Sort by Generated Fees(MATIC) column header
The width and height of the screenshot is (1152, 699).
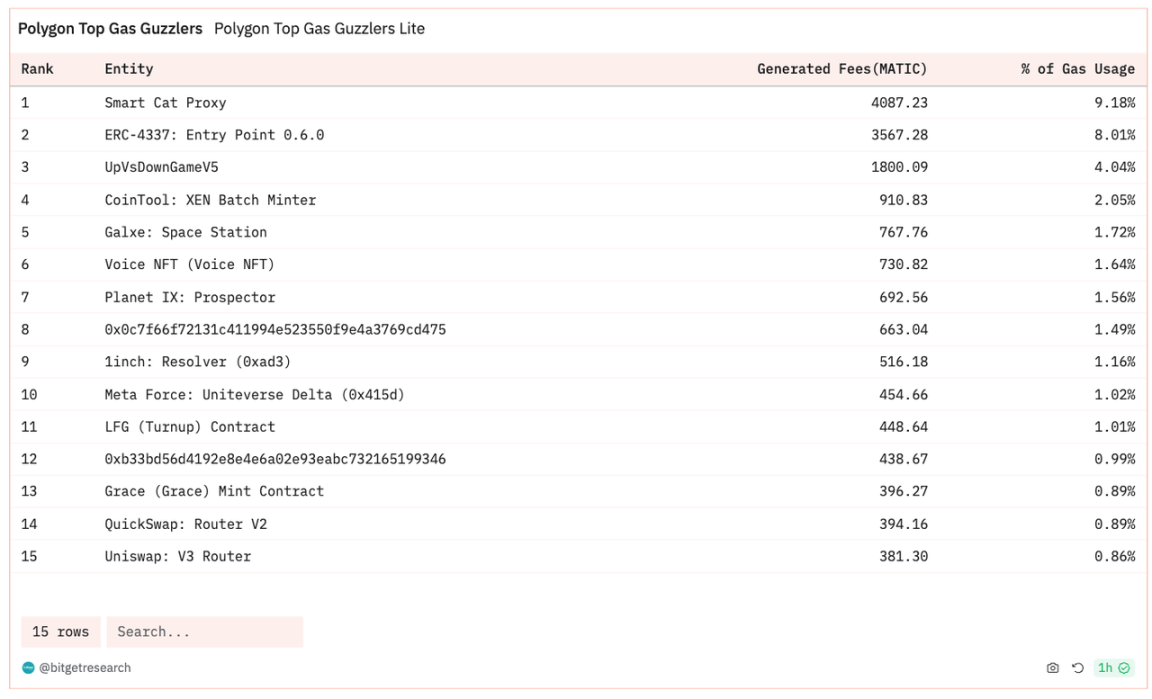(842, 69)
